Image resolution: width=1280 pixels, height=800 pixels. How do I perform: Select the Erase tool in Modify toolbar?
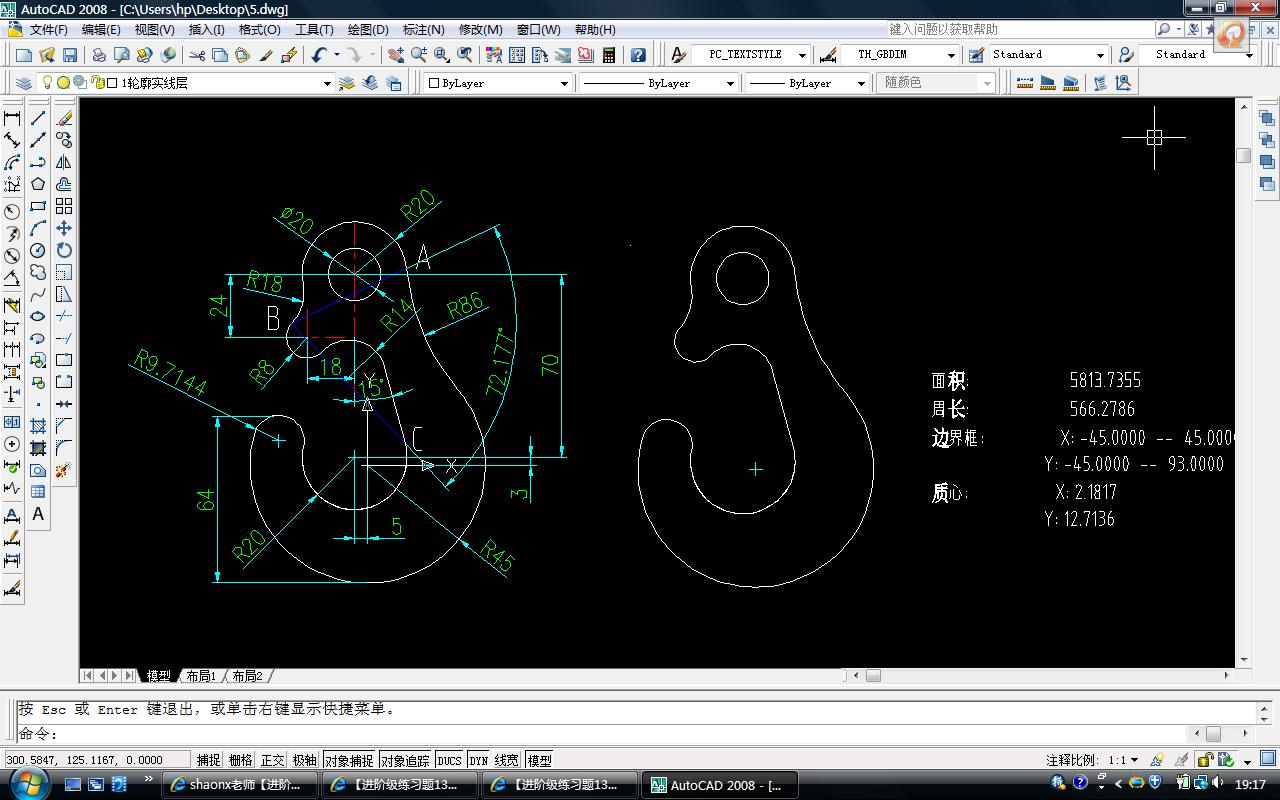[x=64, y=118]
